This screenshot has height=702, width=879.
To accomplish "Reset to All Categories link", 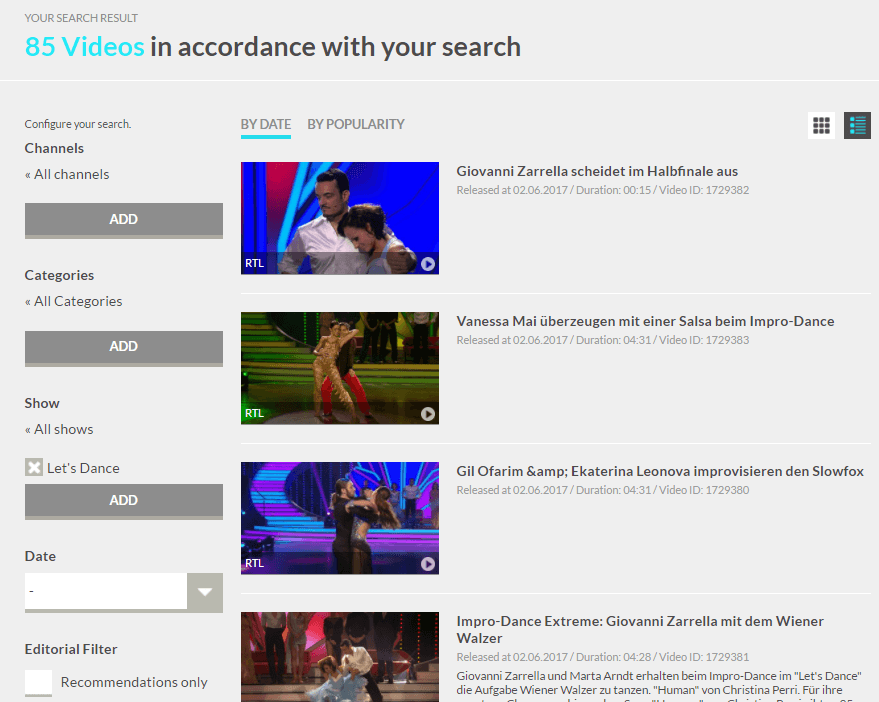I will [x=78, y=301].
